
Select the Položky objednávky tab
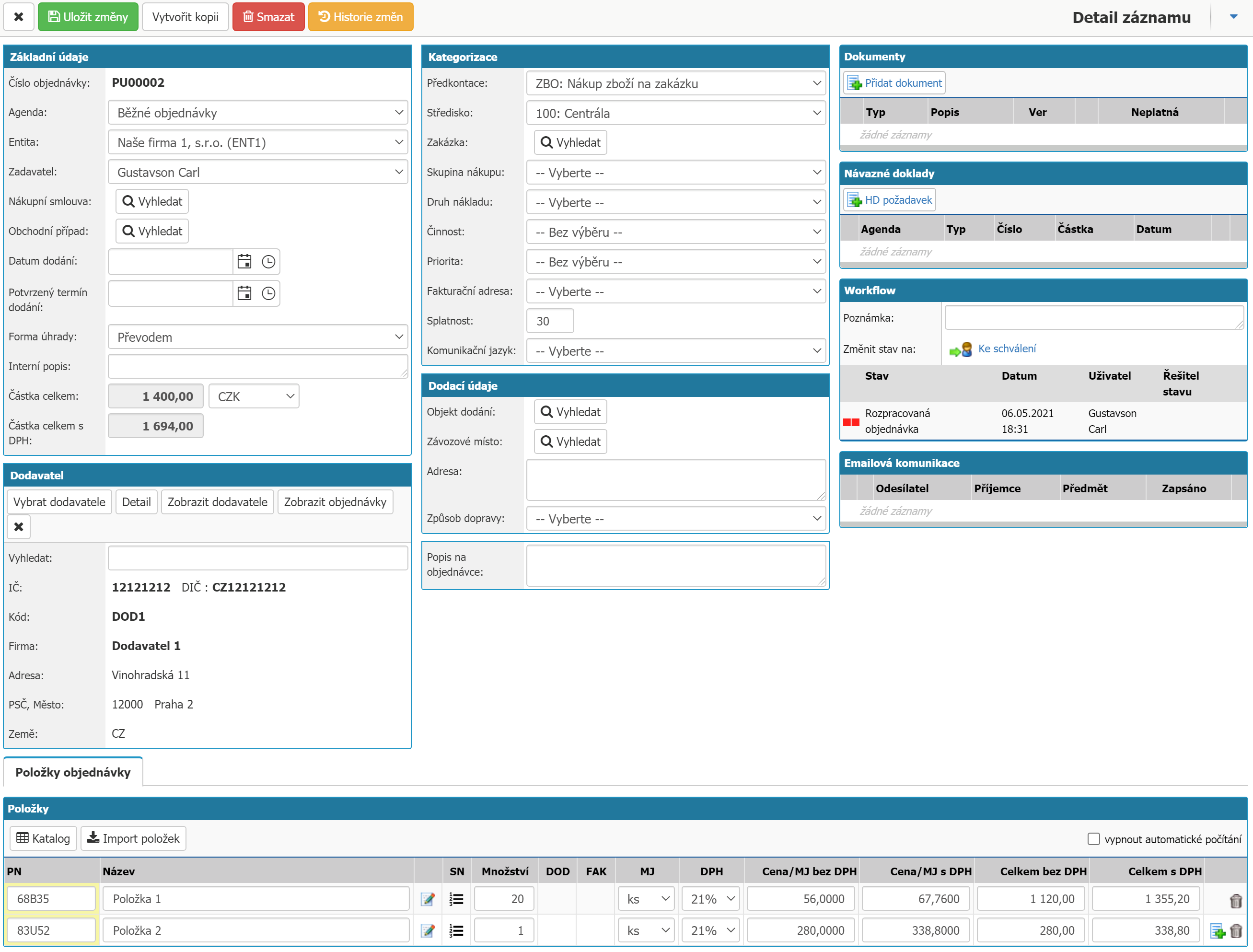[x=73, y=772]
